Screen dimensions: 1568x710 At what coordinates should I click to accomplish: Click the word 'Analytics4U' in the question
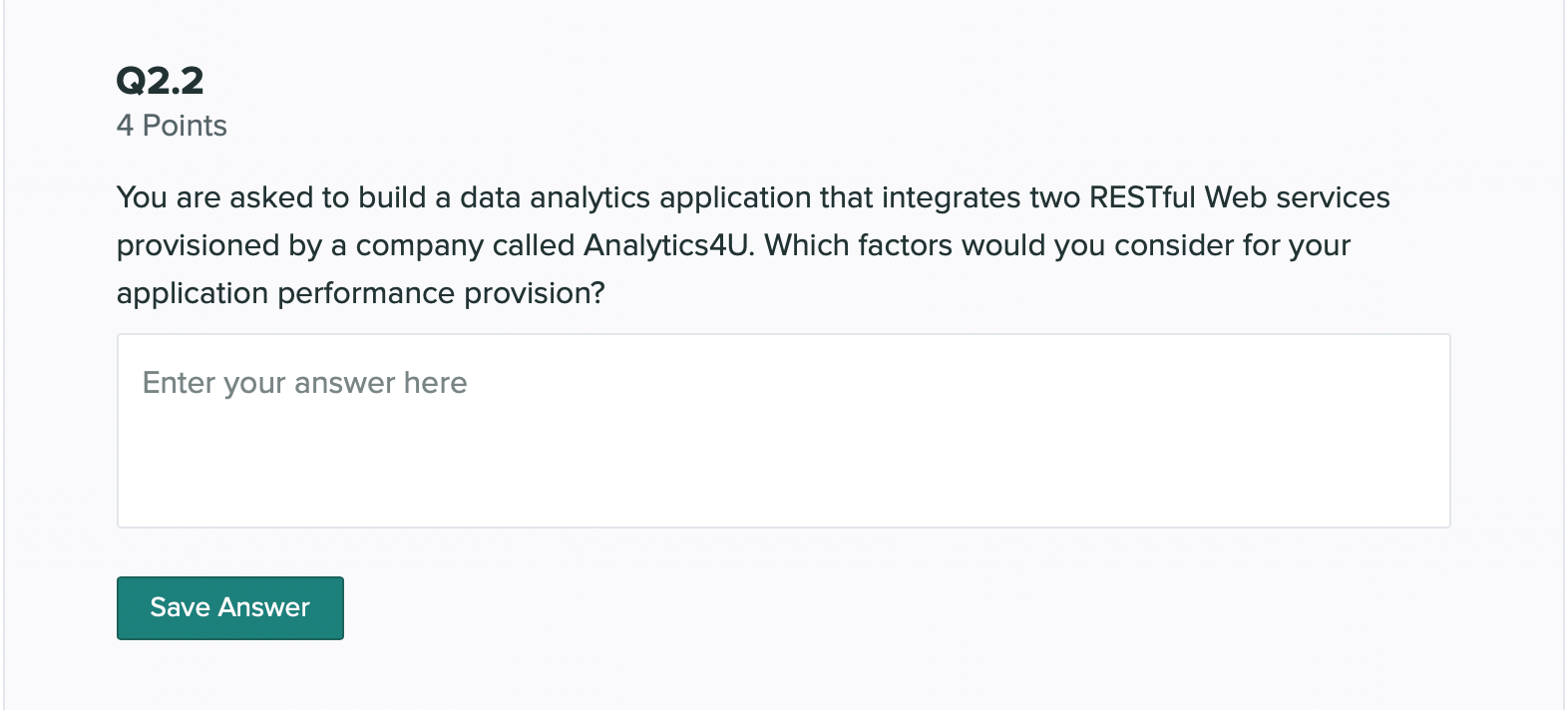[666, 245]
